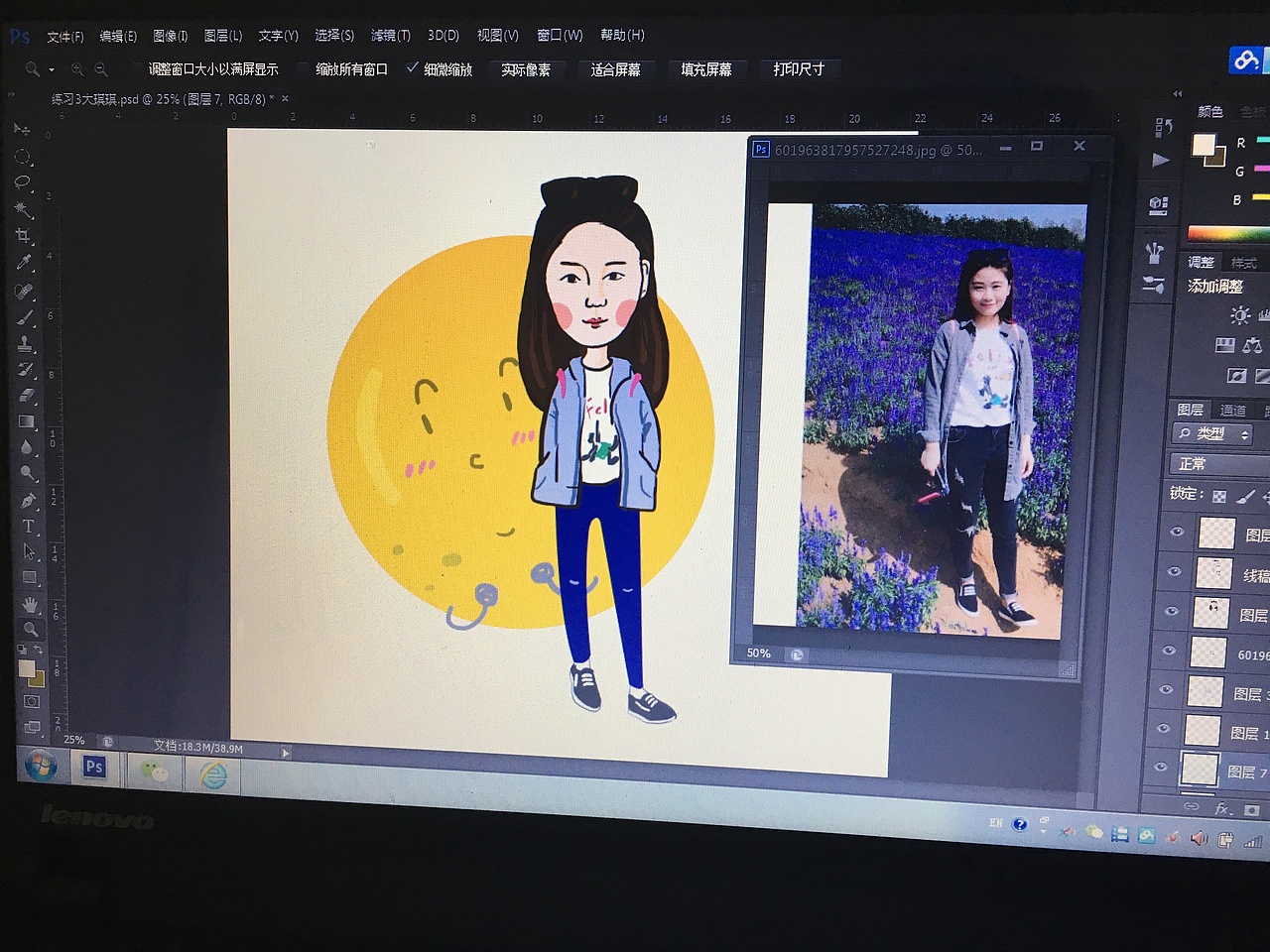Select the Hand tool
This screenshot has width=1270, height=952.
pos(30,604)
